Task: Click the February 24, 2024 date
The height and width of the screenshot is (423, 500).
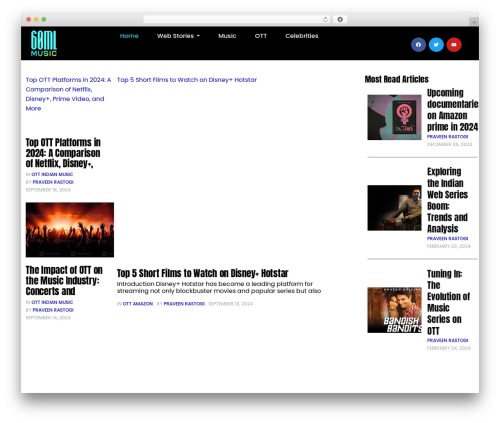Action: tap(449, 348)
